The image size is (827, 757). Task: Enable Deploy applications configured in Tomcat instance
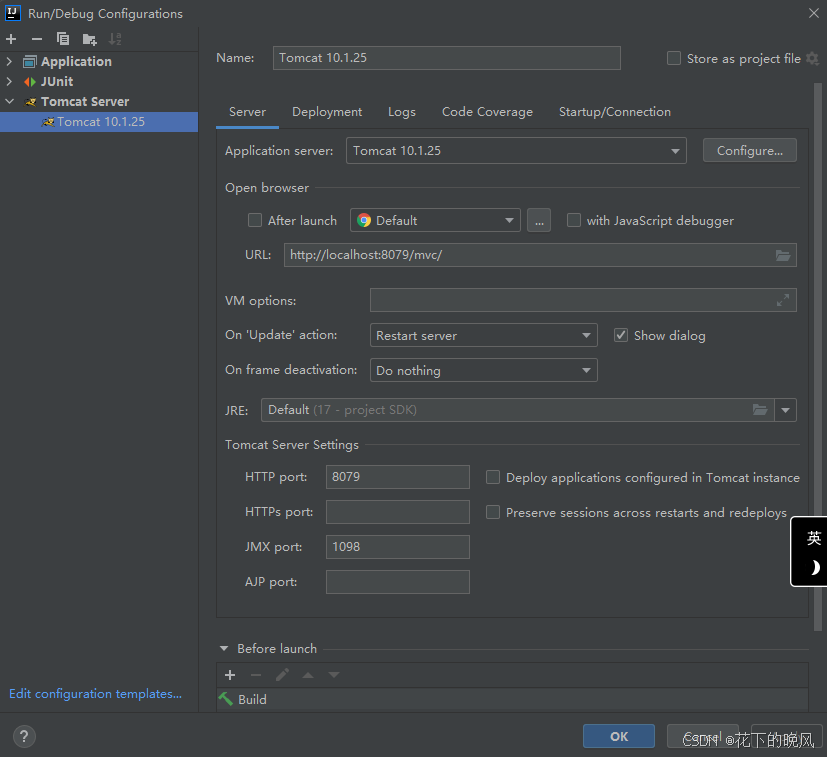point(493,477)
